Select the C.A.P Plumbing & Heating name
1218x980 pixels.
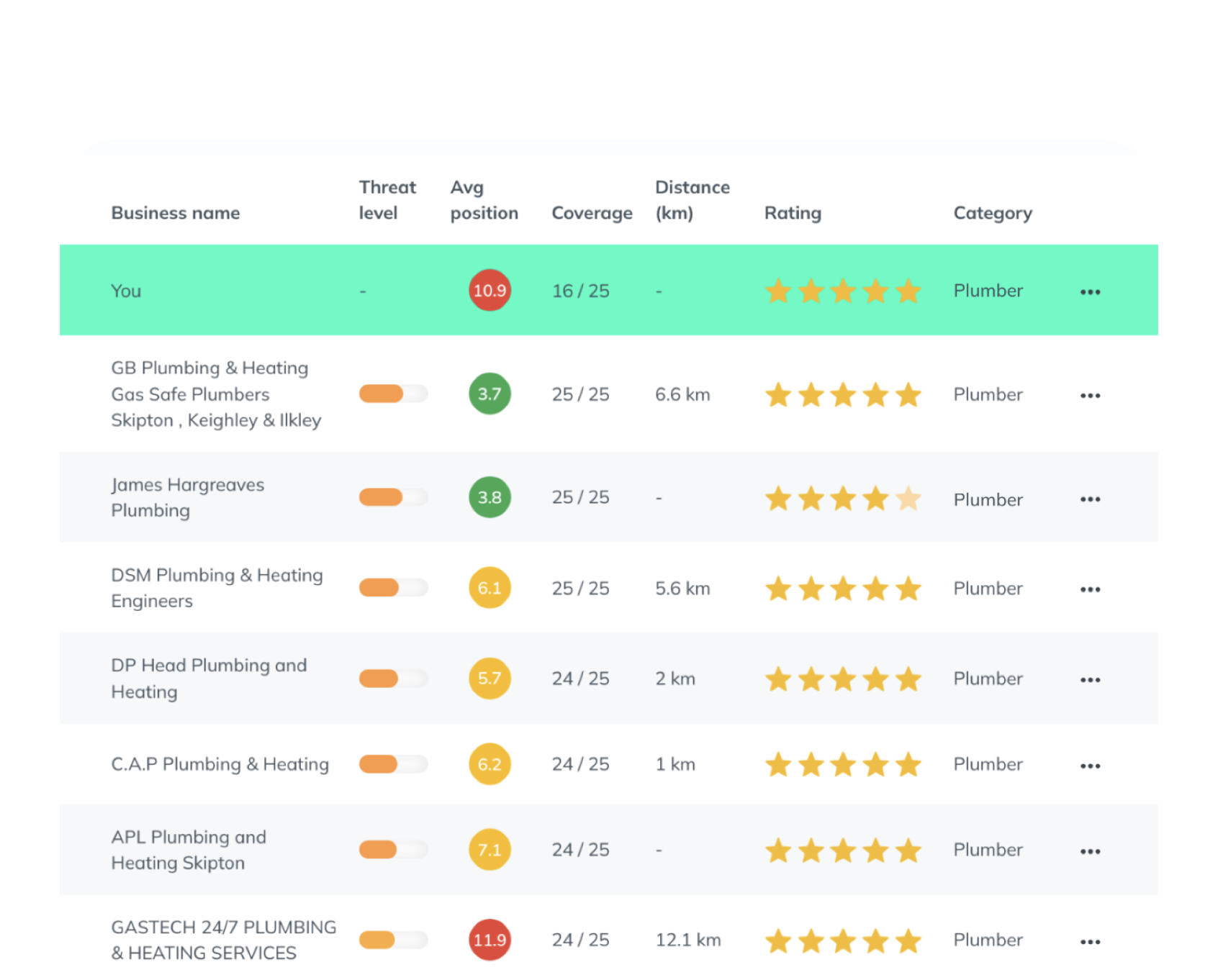click(x=220, y=764)
